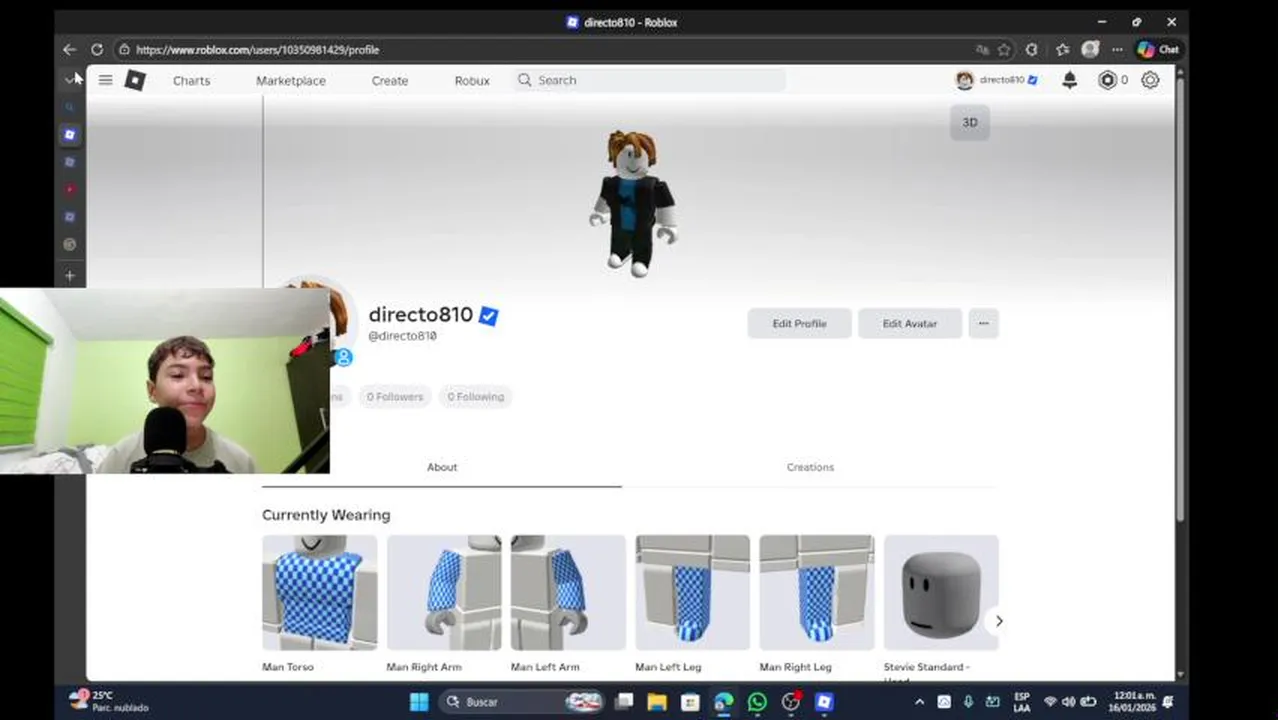Viewport: 1278px width, 720px height.
Task: Open WhatsApp from the taskbar
Action: (757, 702)
